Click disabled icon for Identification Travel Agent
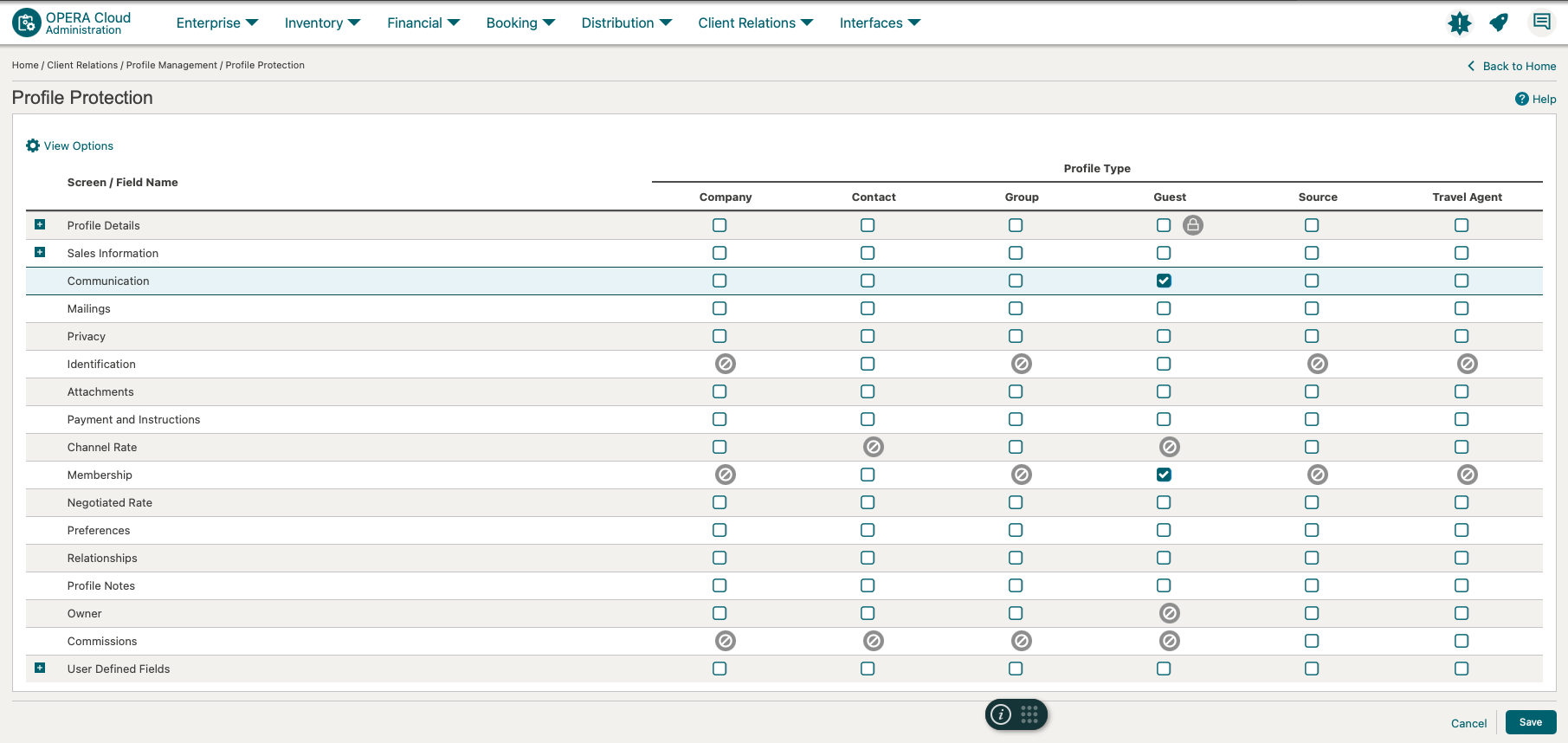 [1468, 364]
